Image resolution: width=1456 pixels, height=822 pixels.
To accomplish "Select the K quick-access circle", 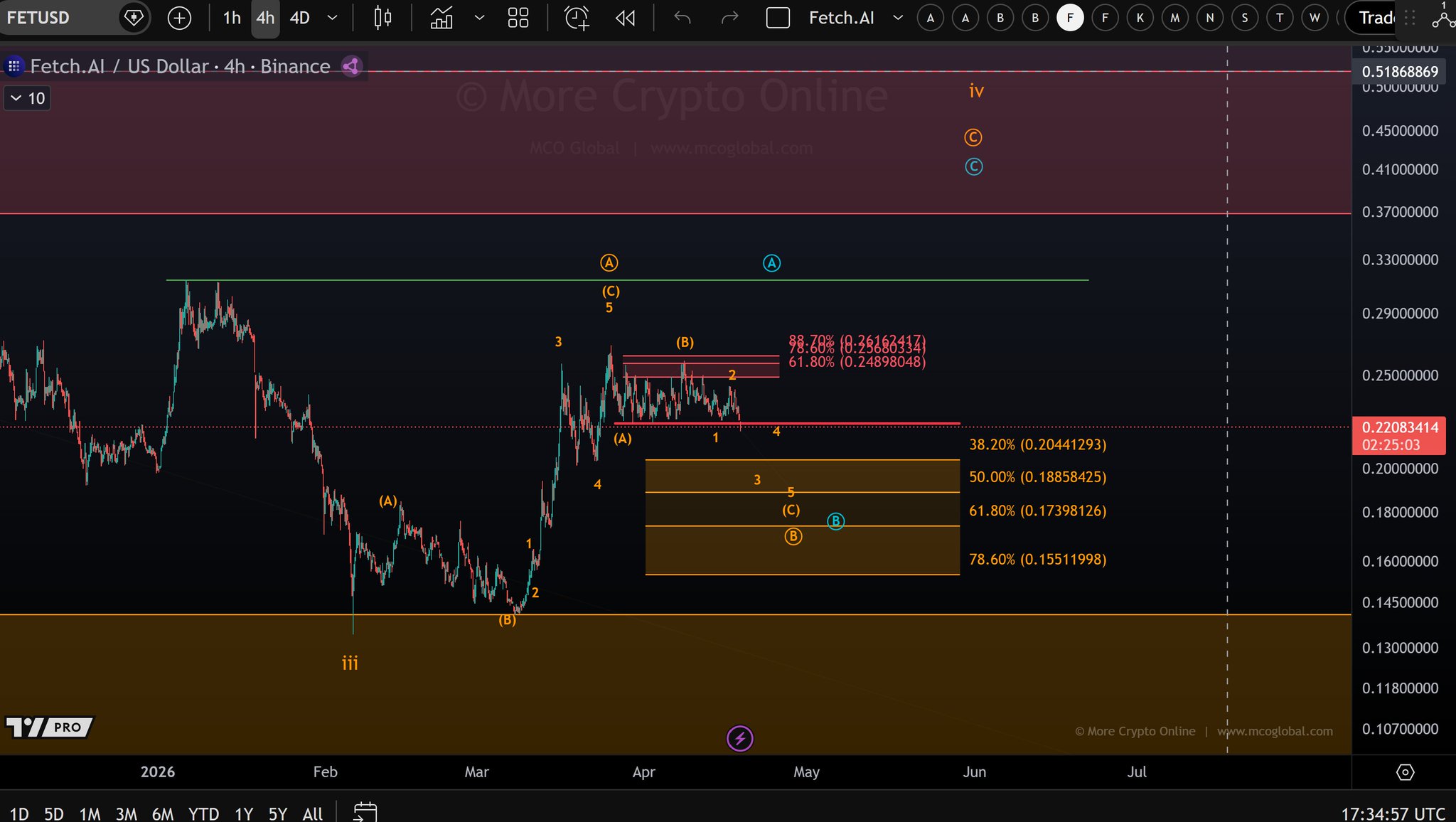I will (x=1140, y=18).
